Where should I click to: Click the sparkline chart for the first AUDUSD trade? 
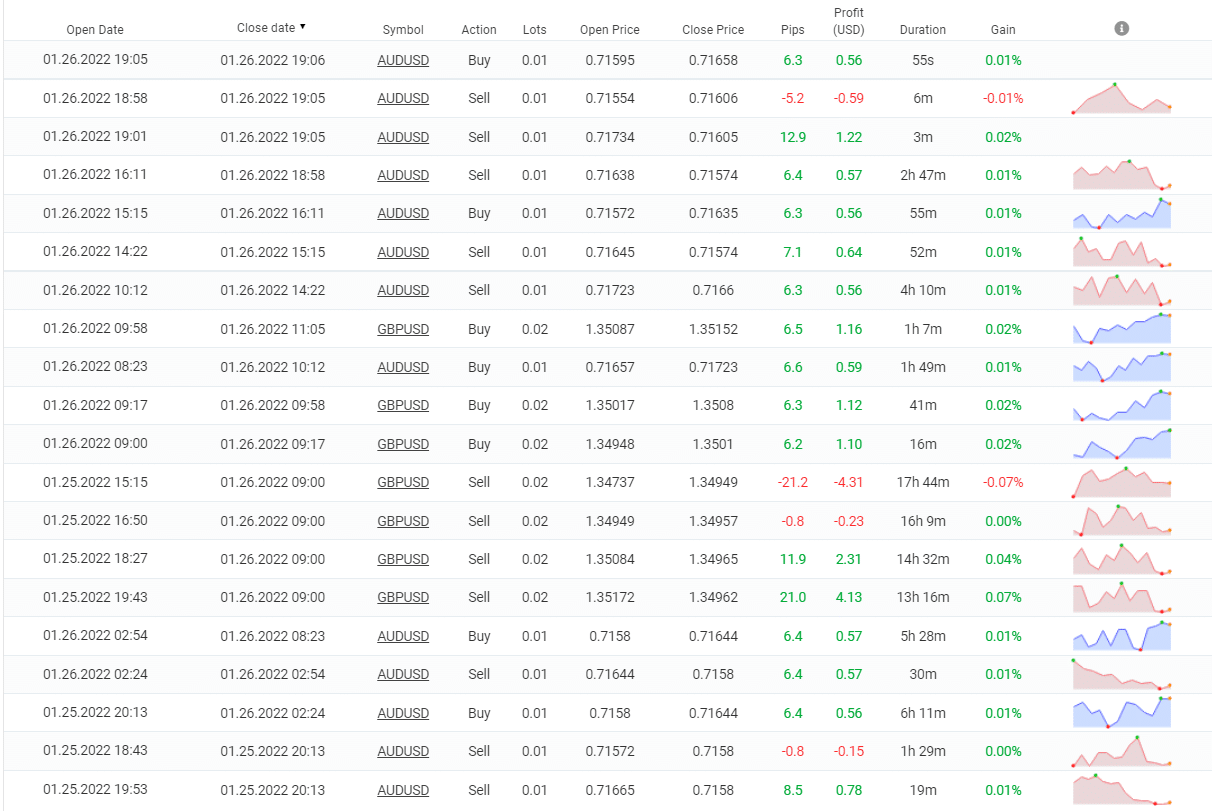point(1122,60)
